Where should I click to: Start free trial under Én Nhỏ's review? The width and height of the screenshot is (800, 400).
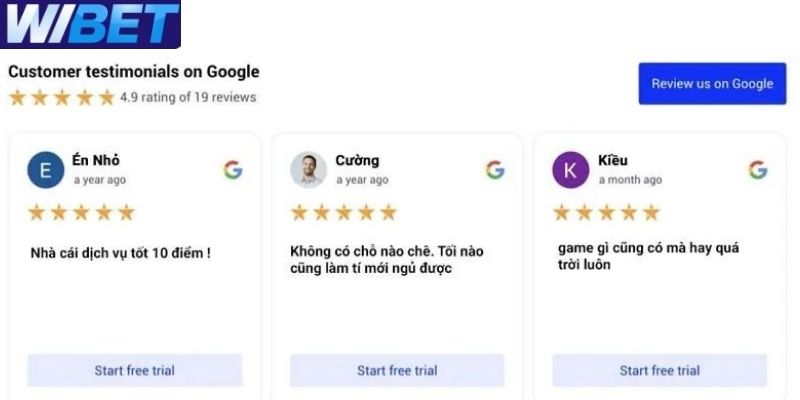tap(134, 370)
